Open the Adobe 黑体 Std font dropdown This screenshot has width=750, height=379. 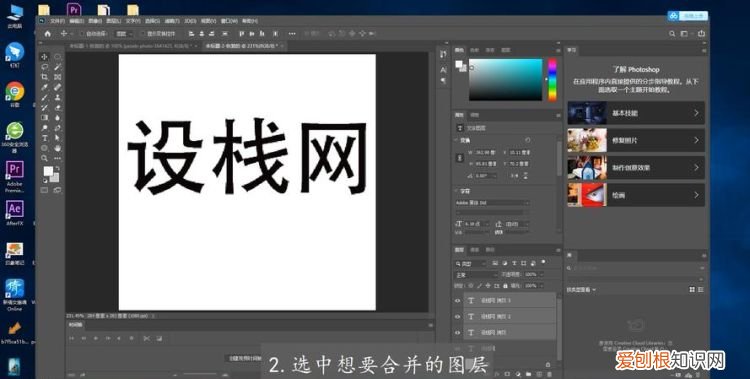coord(492,203)
